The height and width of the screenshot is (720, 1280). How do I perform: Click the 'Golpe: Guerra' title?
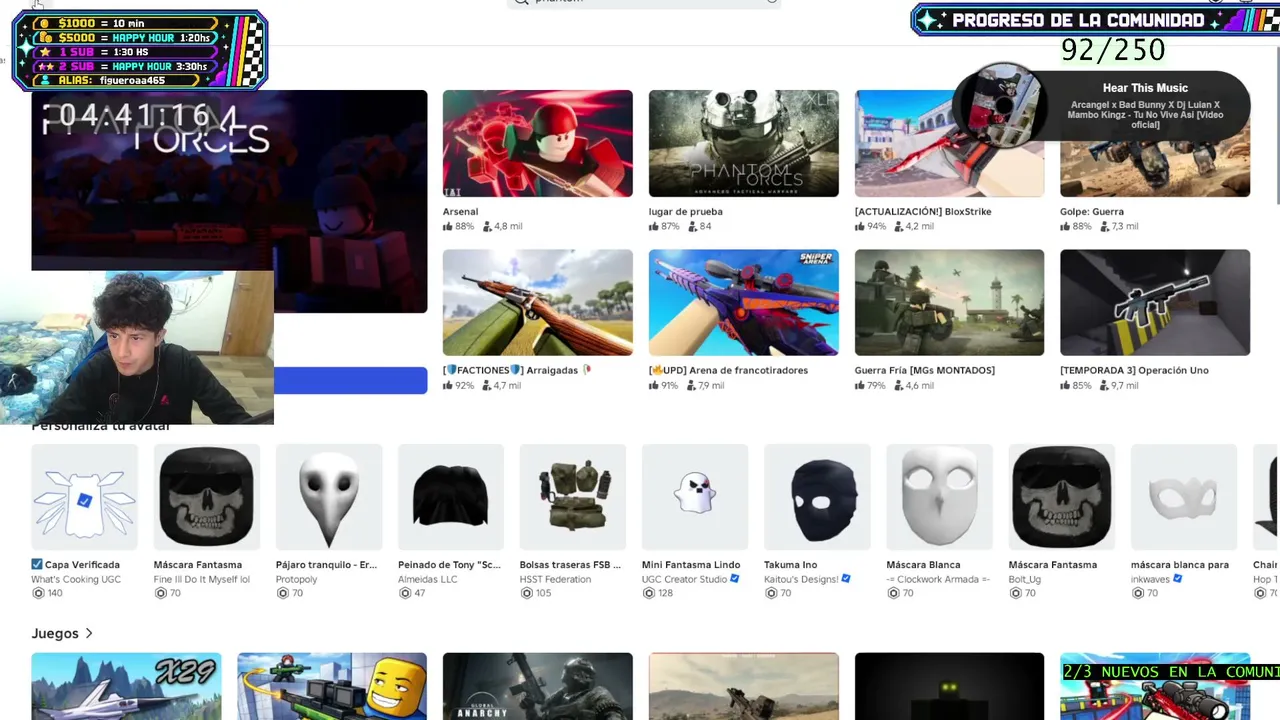click(1092, 212)
